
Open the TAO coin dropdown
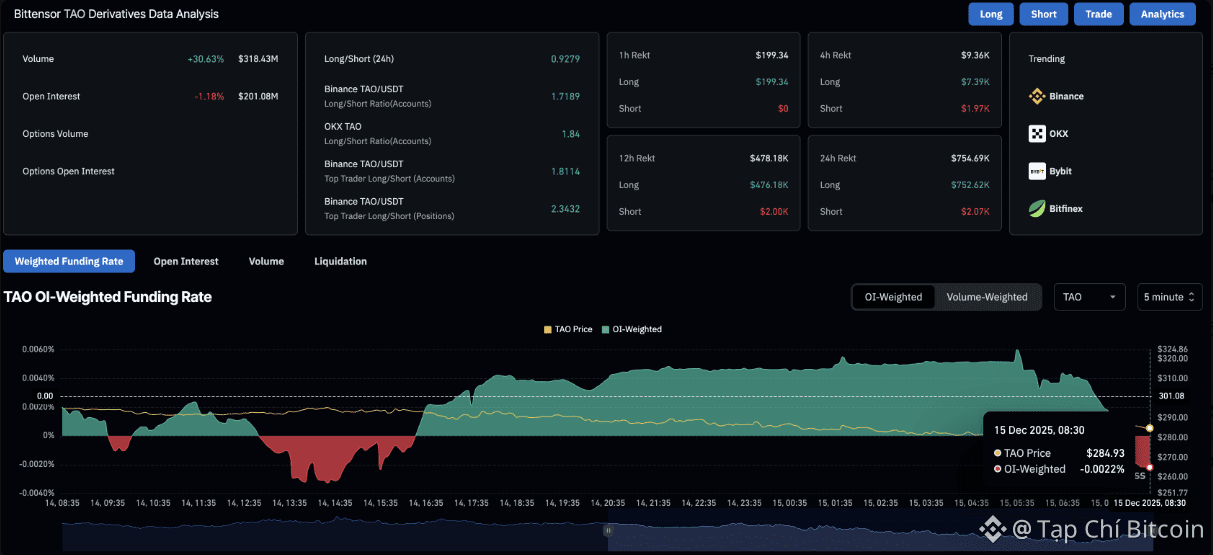[x=1089, y=297]
